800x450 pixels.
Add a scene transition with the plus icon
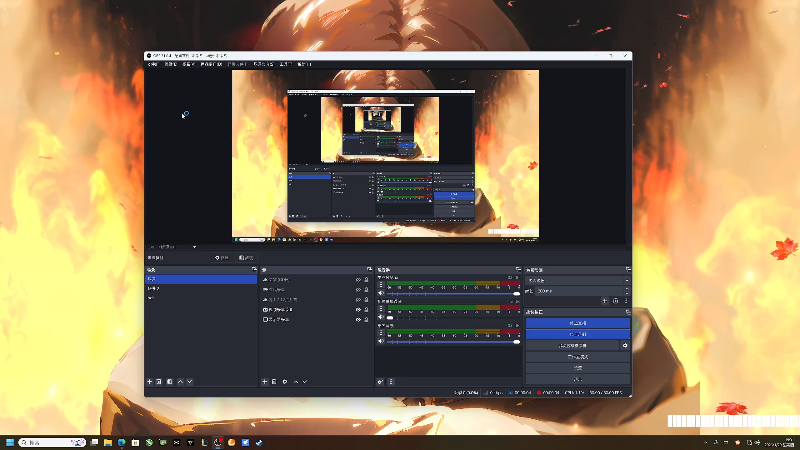click(605, 301)
